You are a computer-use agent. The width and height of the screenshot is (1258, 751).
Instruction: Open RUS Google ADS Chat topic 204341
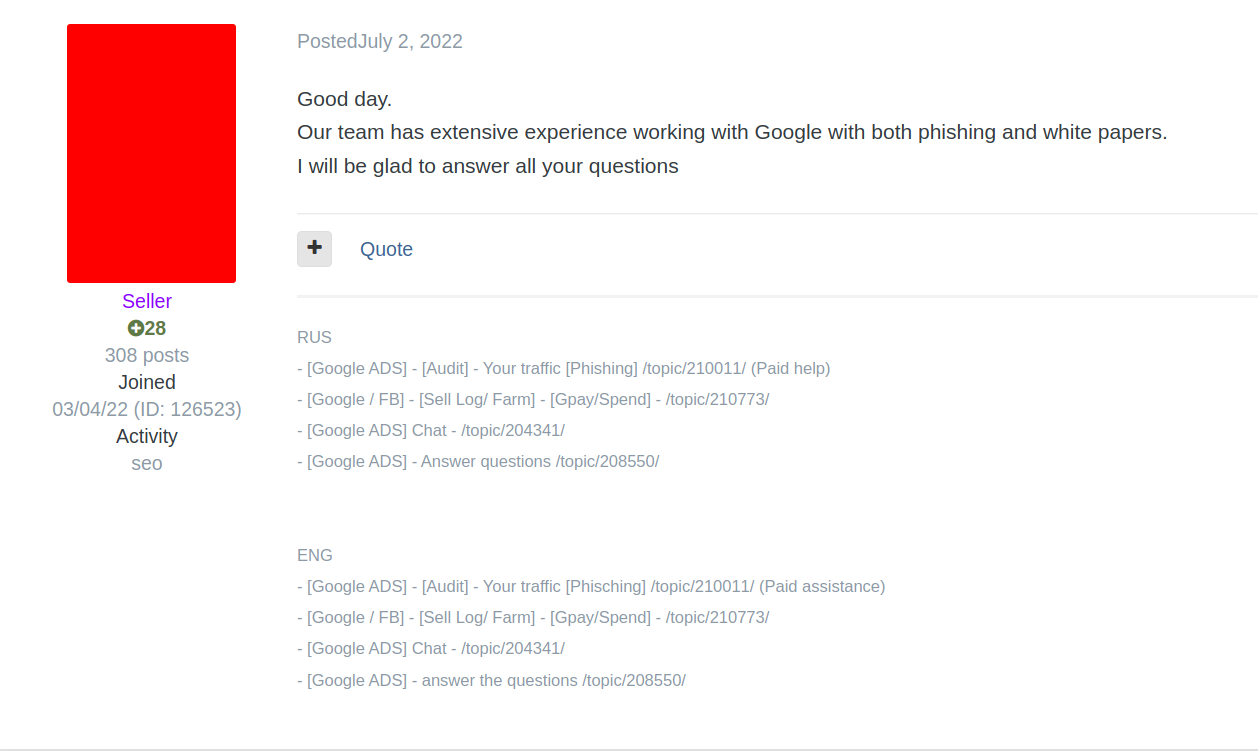[x=431, y=430]
